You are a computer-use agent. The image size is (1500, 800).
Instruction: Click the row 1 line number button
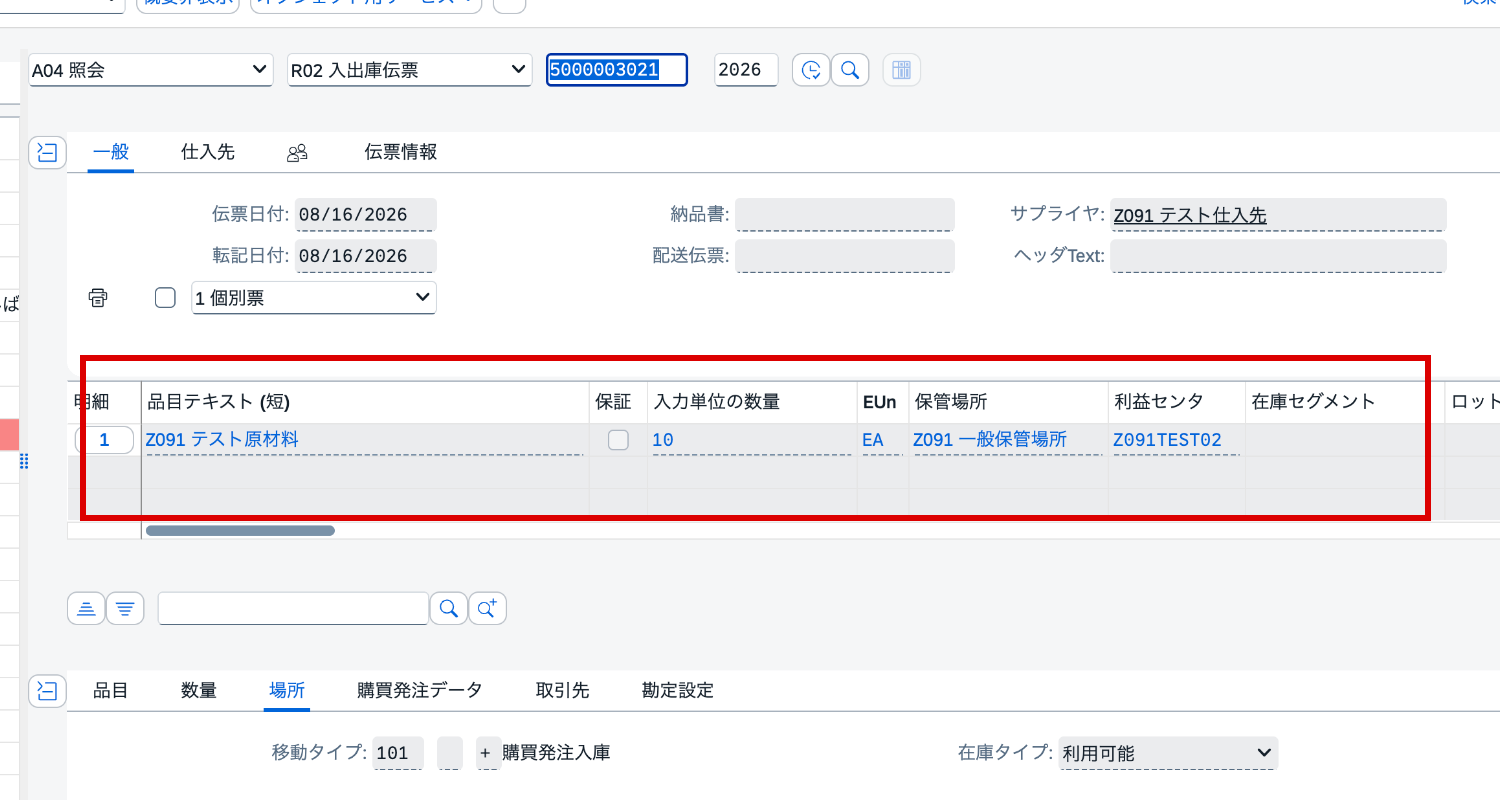tap(104, 440)
